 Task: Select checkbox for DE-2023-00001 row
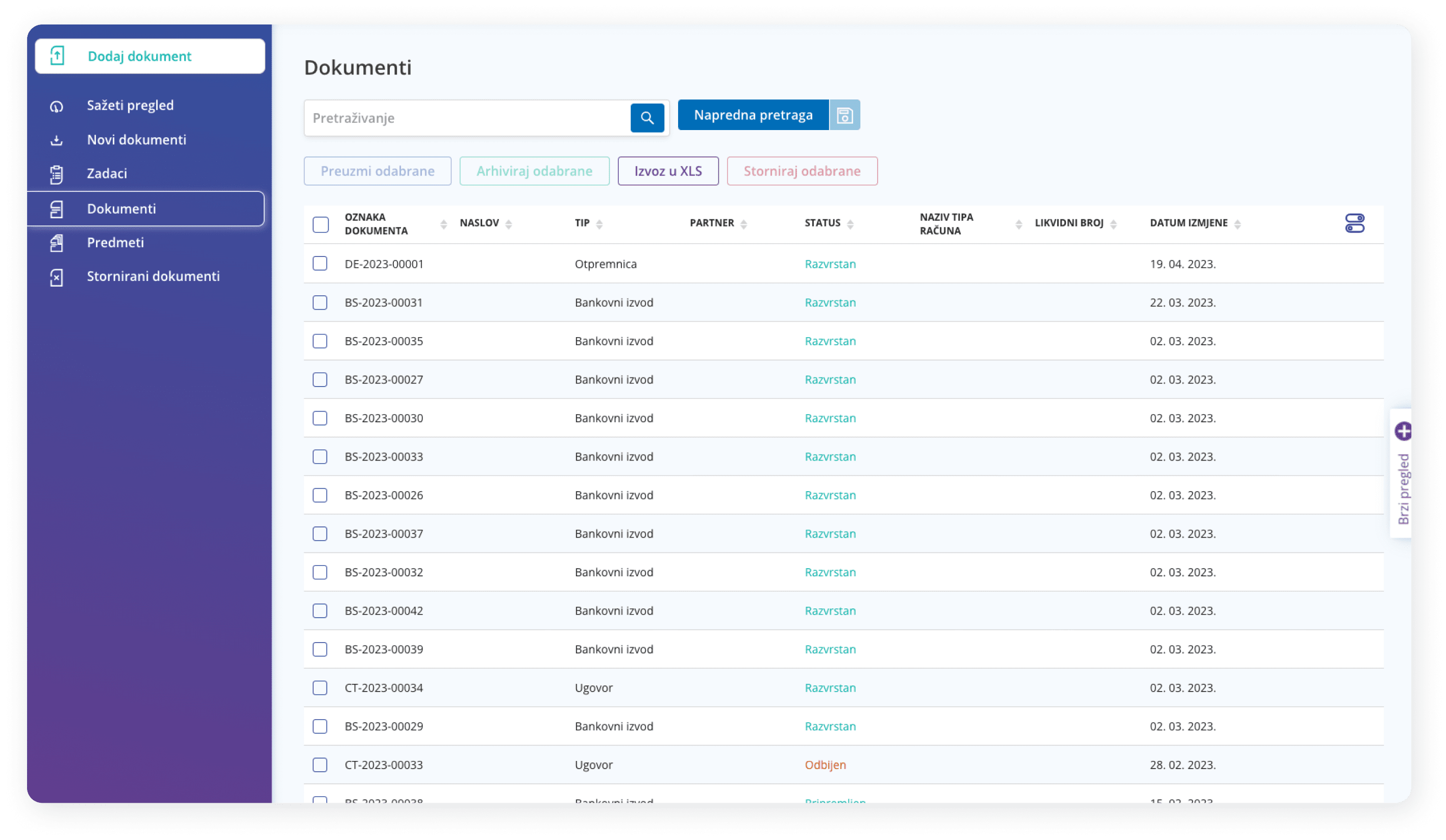point(319,264)
